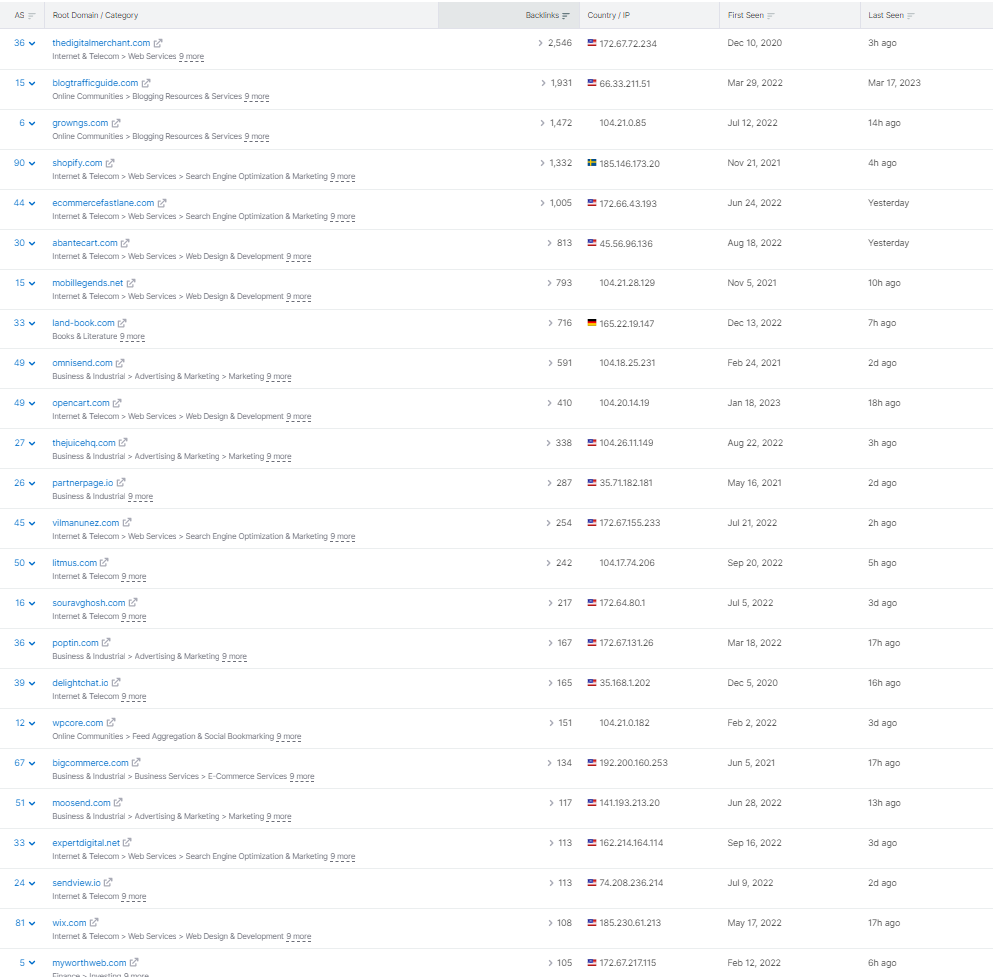Open external link icon beside omnisend.com
The width and height of the screenshot is (993, 977).
pos(120,363)
